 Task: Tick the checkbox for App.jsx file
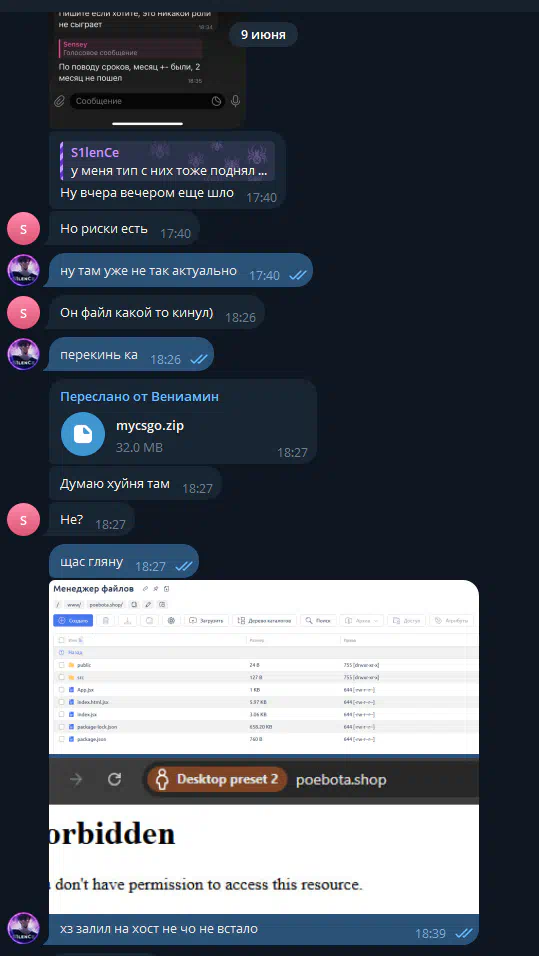click(x=61, y=690)
